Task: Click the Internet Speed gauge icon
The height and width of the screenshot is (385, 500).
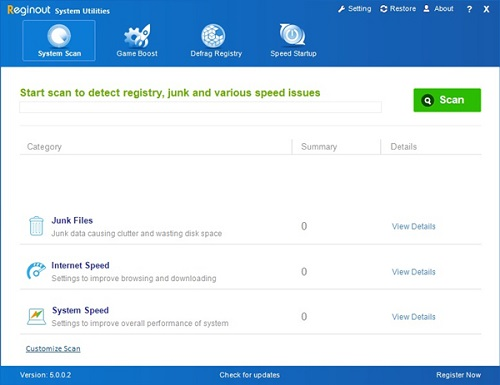Action: pyautogui.click(x=36, y=270)
